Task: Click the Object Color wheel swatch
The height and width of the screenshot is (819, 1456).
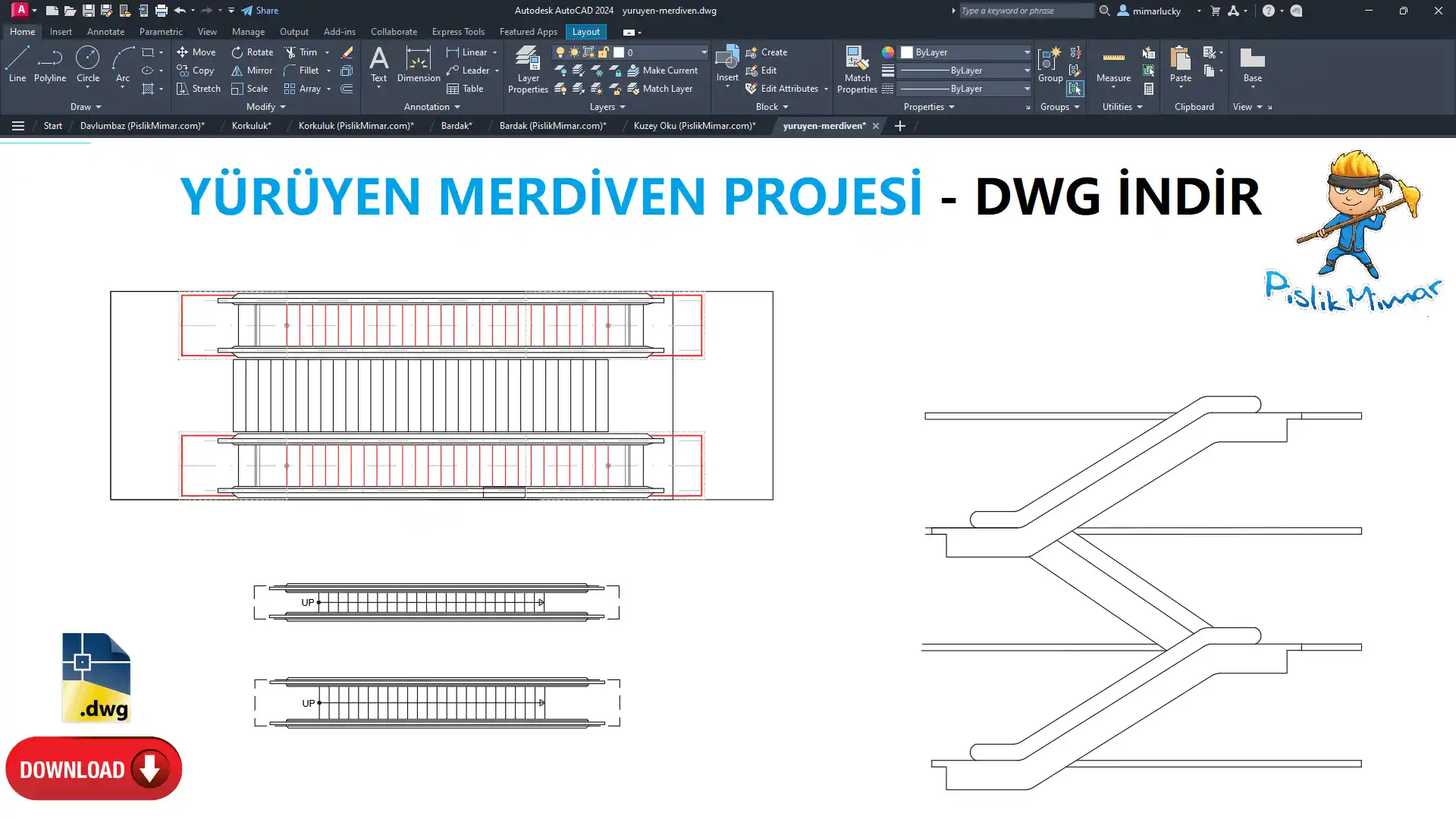Action: (x=887, y=52)
